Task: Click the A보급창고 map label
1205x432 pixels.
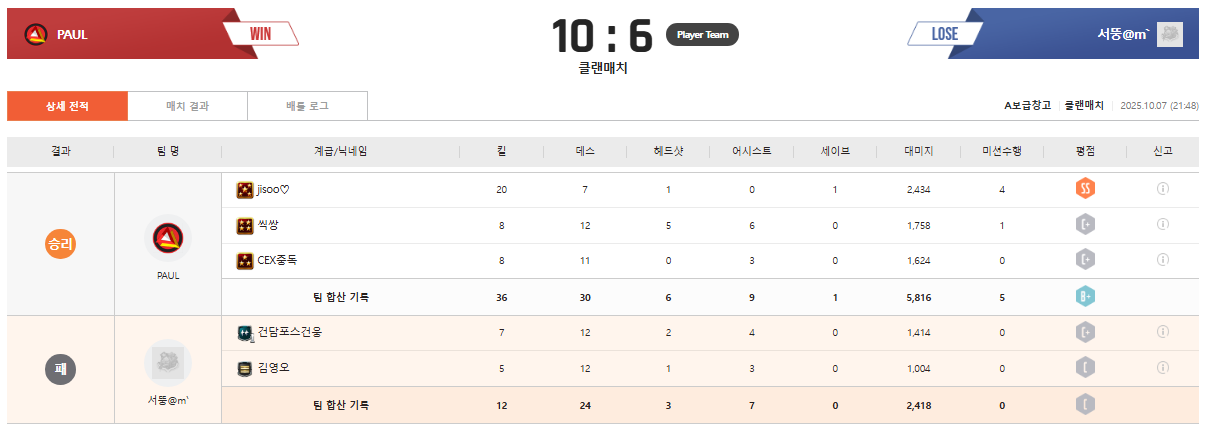Action: (x=1027, y=105)
